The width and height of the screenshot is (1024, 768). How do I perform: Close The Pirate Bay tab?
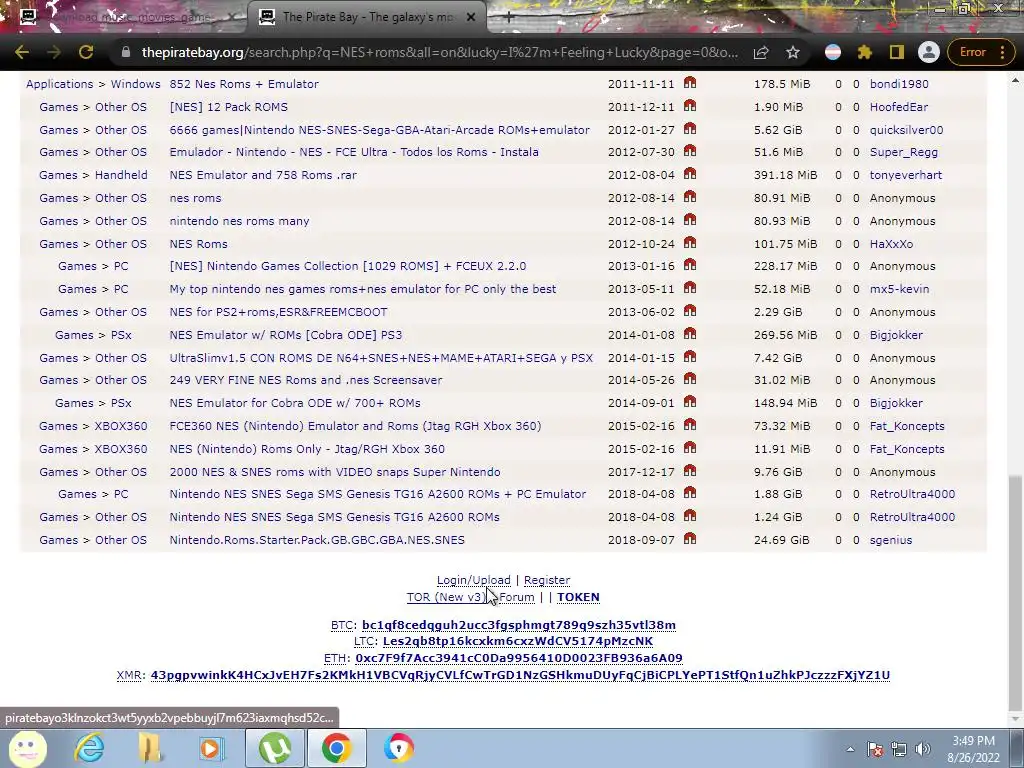tap(471, 18)
